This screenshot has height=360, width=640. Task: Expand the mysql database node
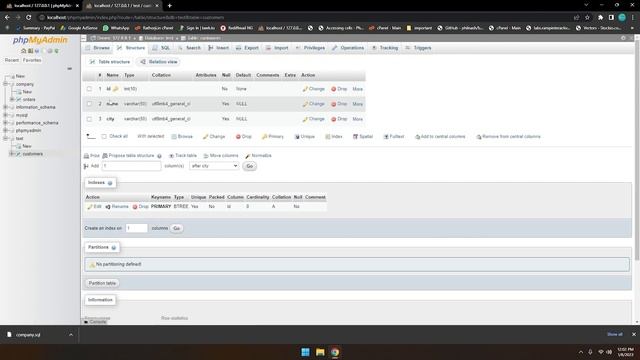(6, 115)
